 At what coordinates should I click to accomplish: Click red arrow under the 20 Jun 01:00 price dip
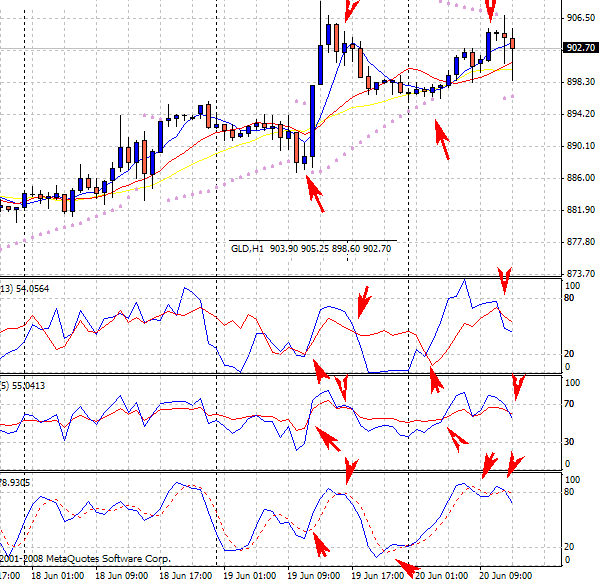tap(440, 141)
